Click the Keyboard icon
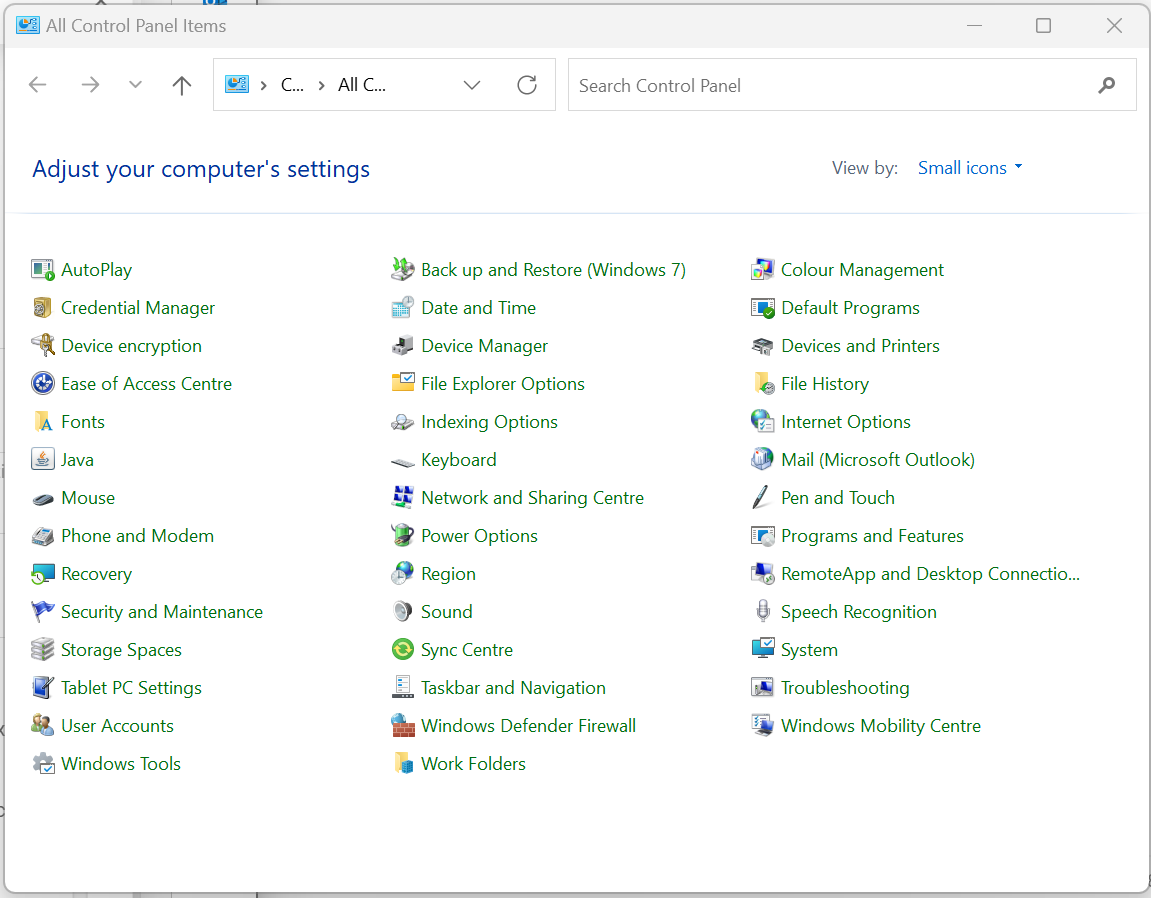The height and width of the screenshot is (898, 1151). (x=402, y=462)
